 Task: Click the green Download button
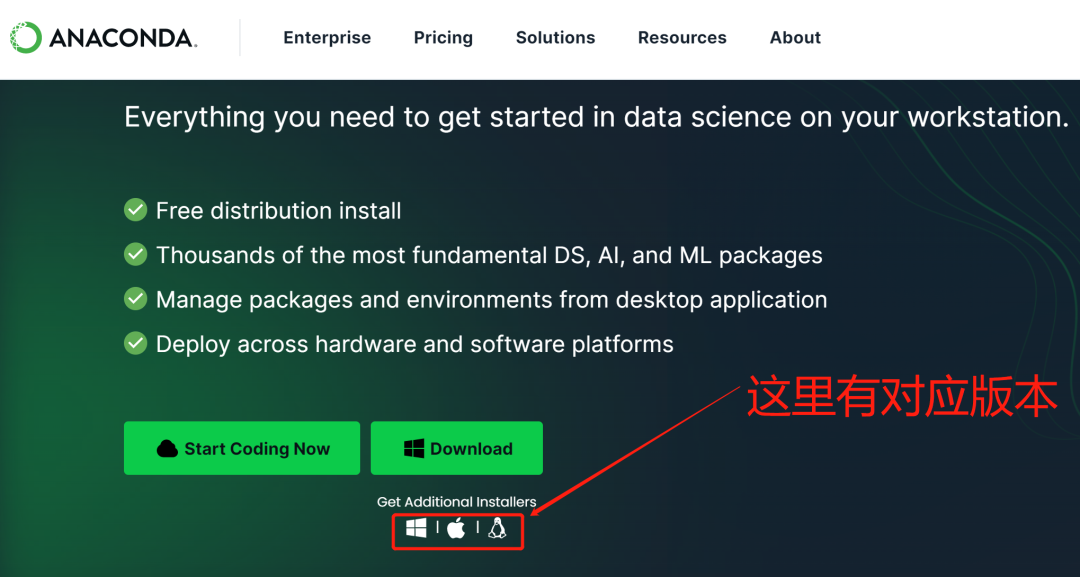[457, 448]
